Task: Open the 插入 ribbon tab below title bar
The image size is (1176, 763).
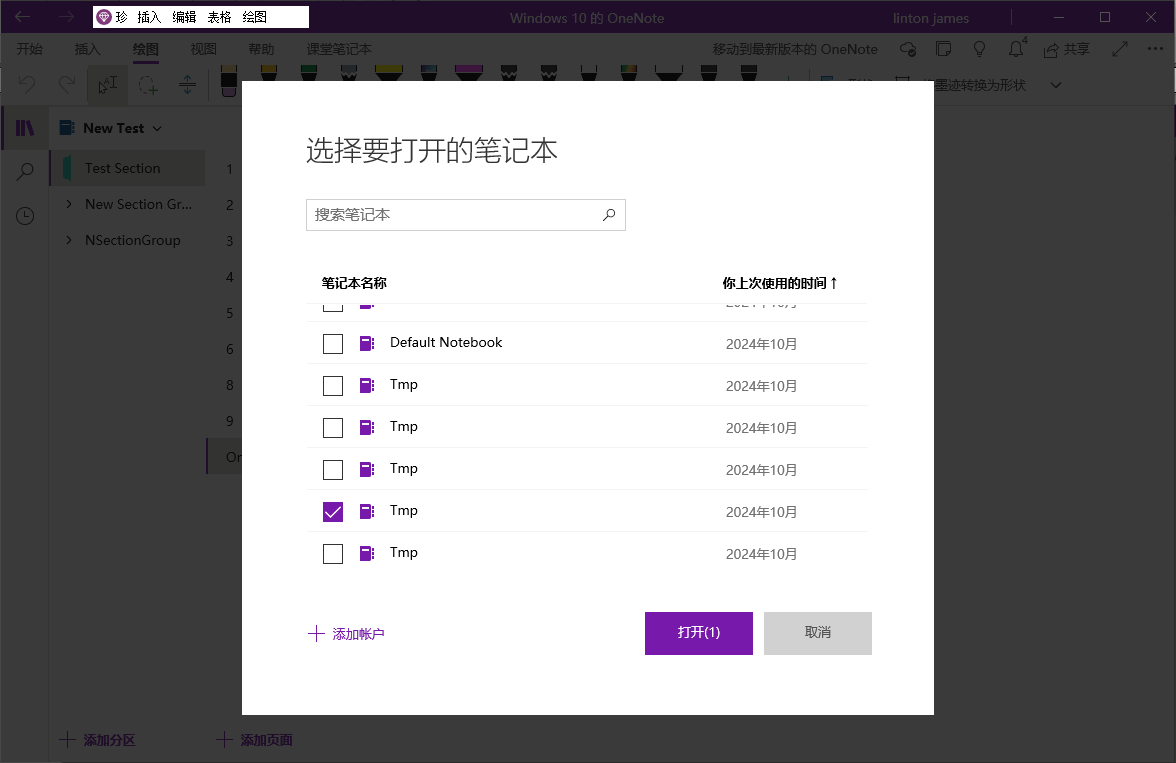Action: [x=87, y=49]
